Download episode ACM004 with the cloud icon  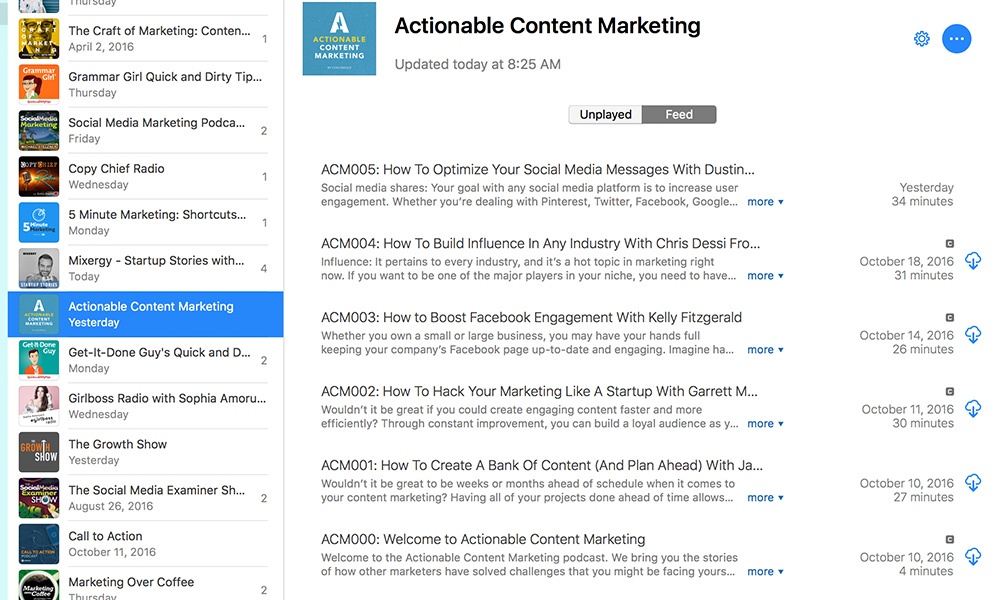pyautogui.click(x=973, y=260)
